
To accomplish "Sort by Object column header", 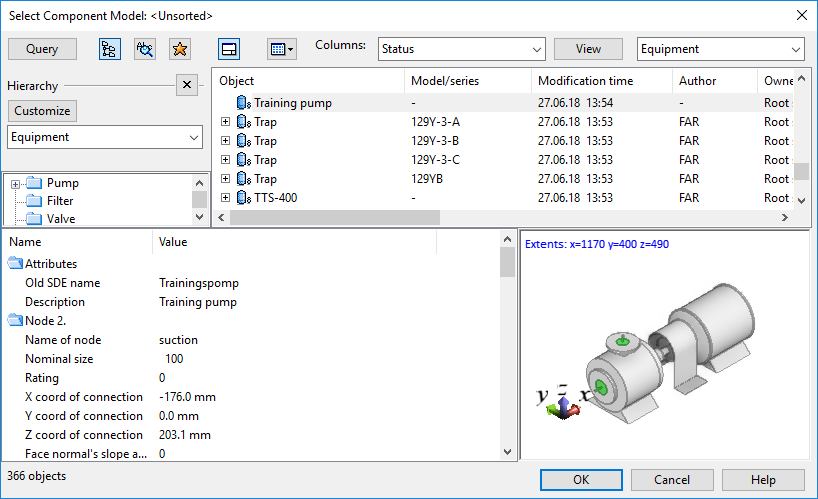I will [309, 81].
